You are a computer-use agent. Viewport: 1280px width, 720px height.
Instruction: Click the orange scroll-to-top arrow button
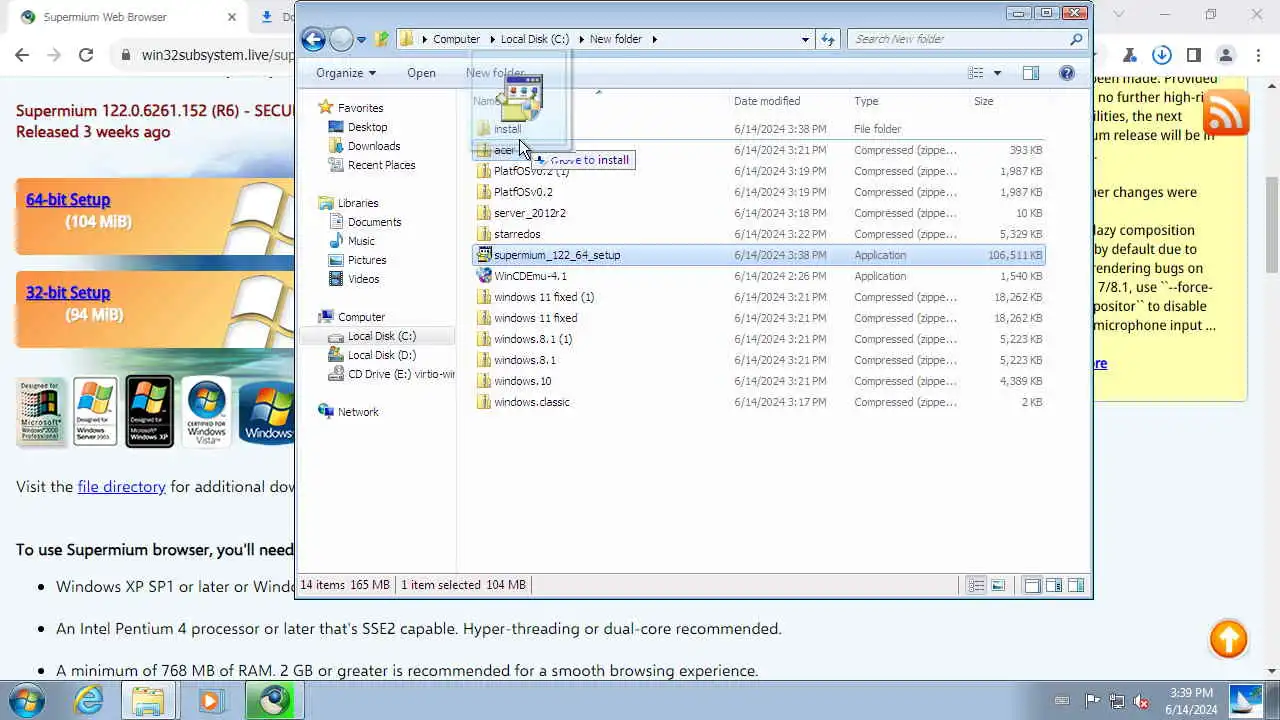click(1228, 639)
